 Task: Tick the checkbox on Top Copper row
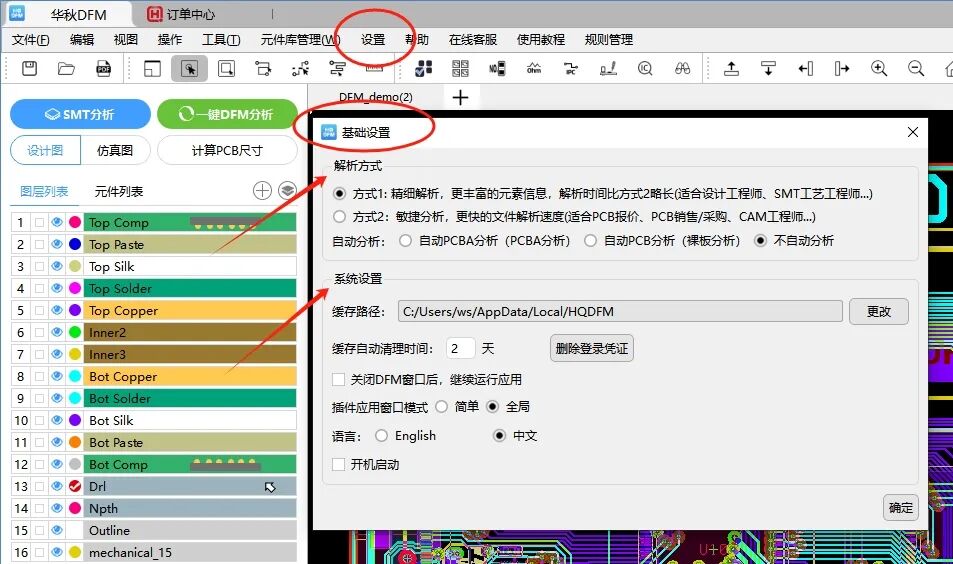[x=40, y=310]
